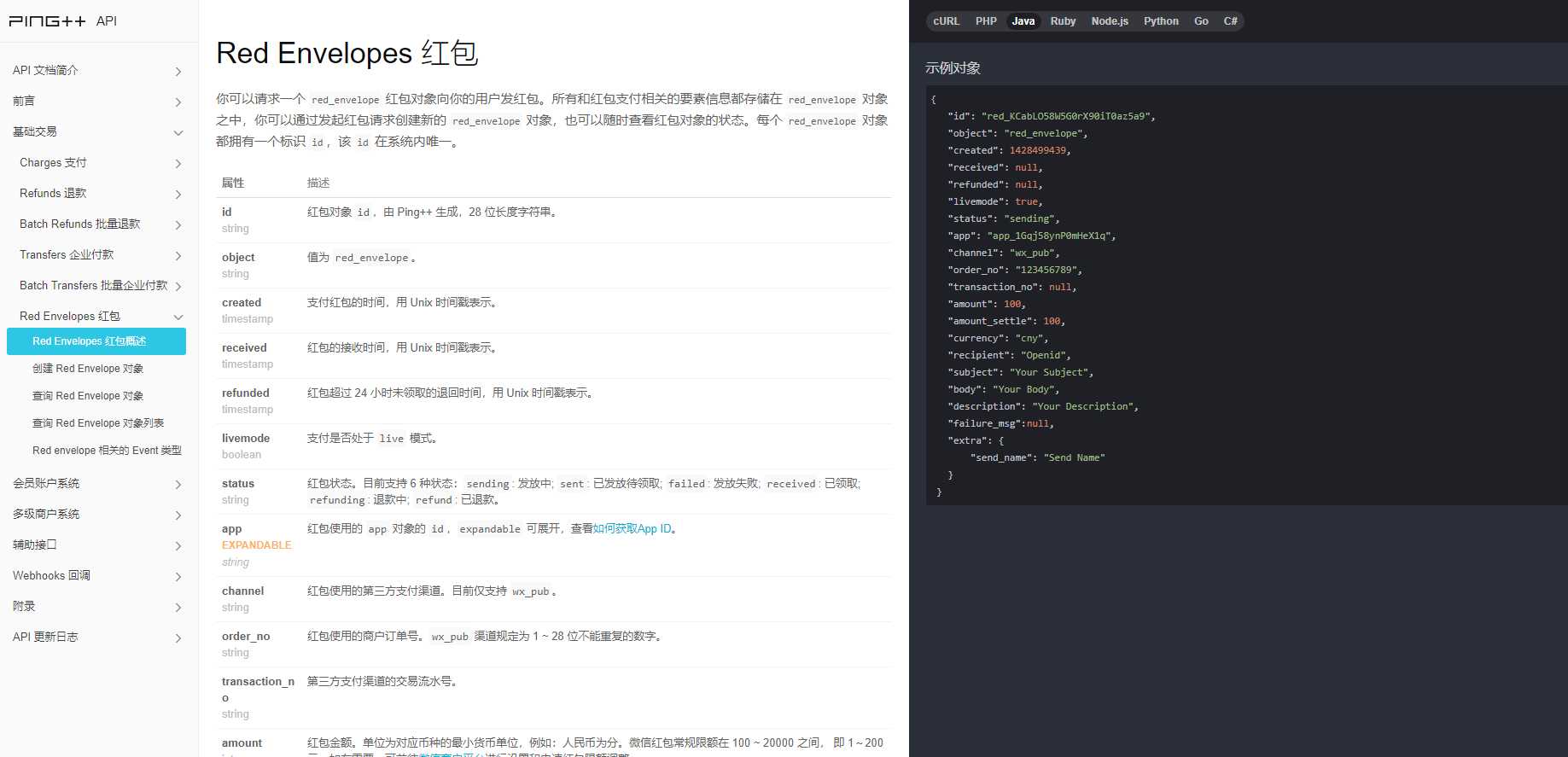Viewport: 1568px width, 757px height.
Task: Expand the 附录 chevron
Action: click(178, 608)
